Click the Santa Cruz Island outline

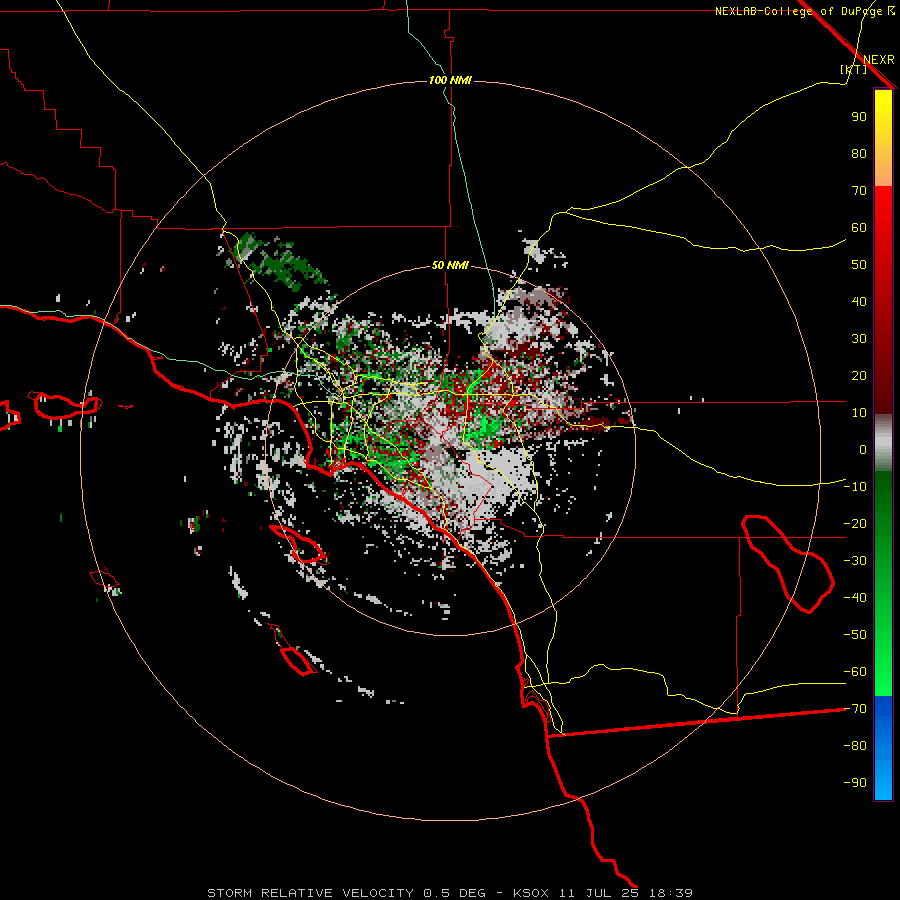(x=68, y=405)
